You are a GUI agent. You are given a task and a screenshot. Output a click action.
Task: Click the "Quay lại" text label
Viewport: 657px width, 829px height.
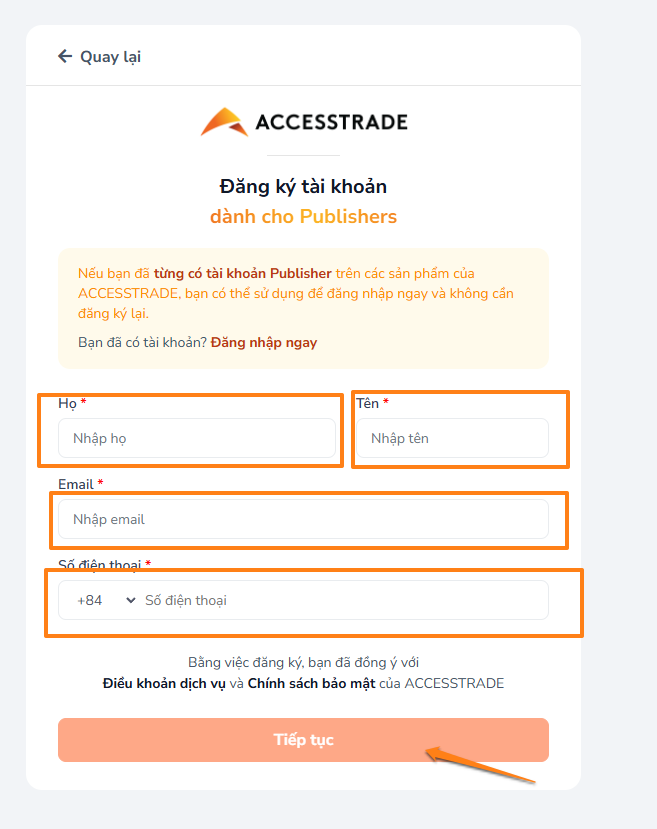[x=110, y=57]
